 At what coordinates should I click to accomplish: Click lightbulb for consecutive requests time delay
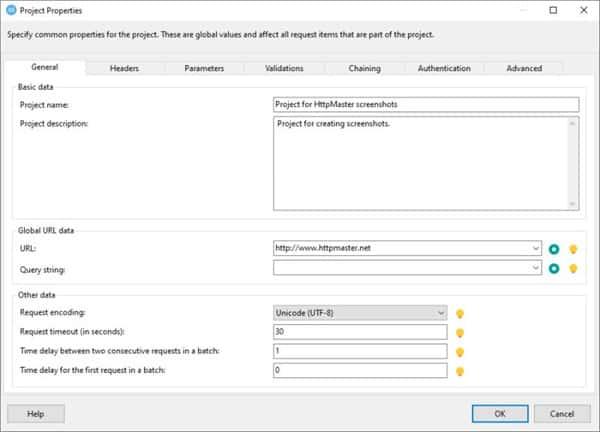460,352
